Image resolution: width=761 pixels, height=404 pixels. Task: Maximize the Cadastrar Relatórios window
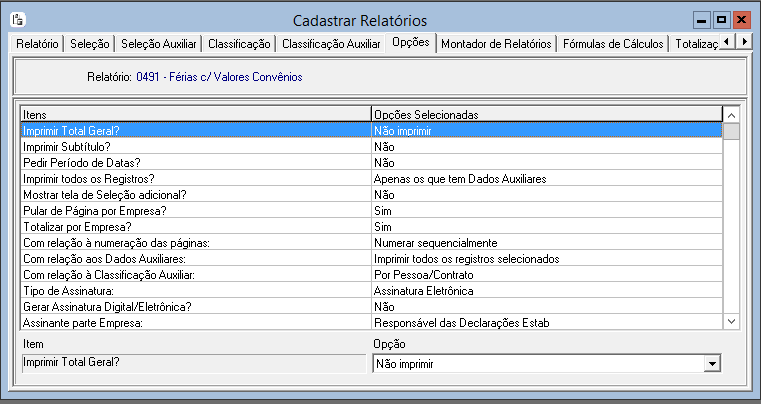coord(721,20)
